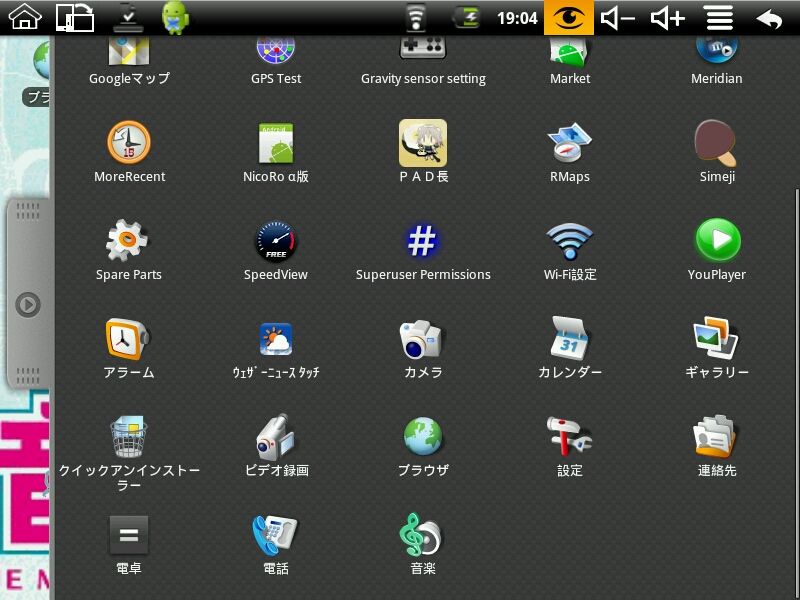
Task: Tap the Home button in status bar
Action: (x=25, y=17)
